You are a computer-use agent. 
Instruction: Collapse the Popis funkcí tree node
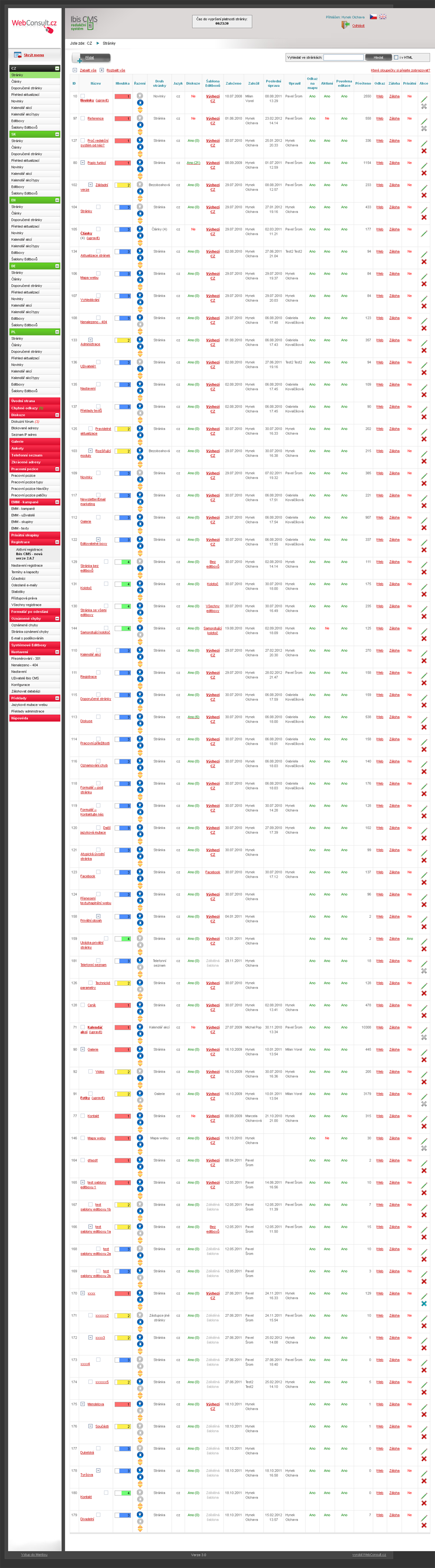pos(83,163)
